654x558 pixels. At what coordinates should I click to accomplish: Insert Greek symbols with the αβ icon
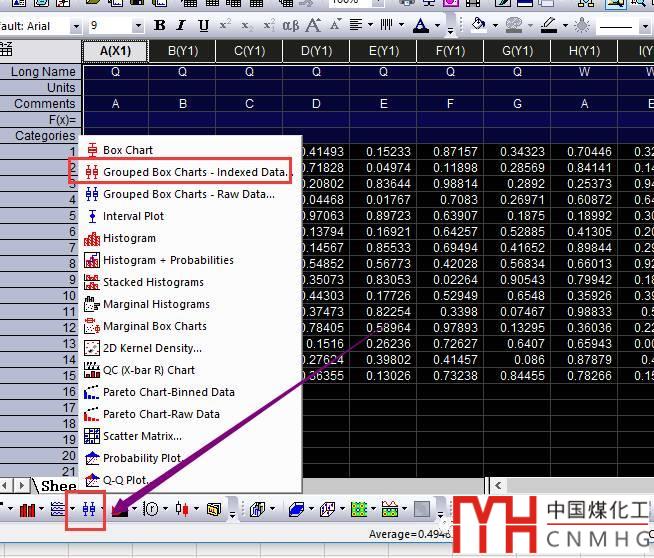pyautogui.click(x=291, y=26)
